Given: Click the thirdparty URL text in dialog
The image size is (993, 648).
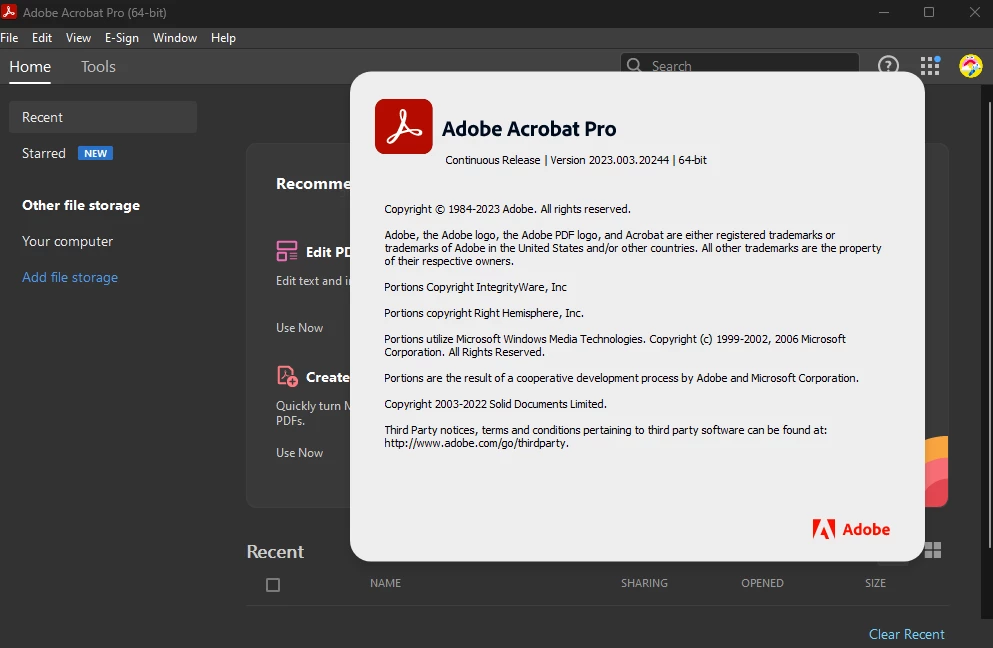Looking at the screenshot, I should tap(476, 443).
